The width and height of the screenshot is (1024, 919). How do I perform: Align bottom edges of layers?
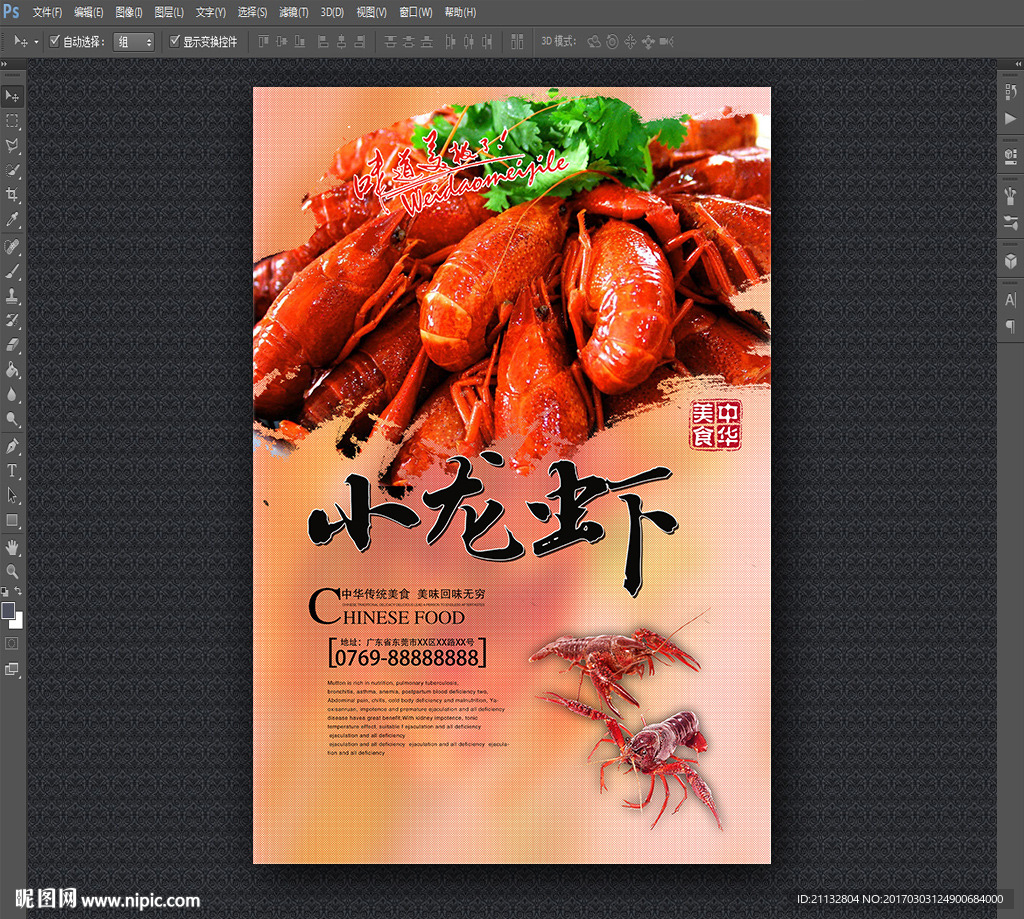pyautogui.click(x=300, y=42)
